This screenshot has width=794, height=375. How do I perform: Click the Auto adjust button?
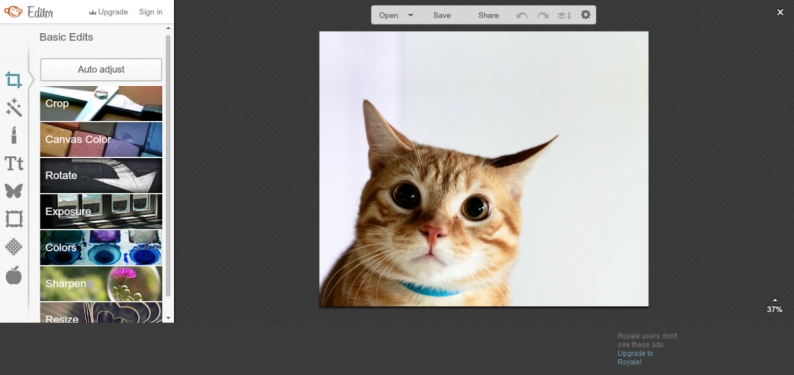(x=101, y=69)
